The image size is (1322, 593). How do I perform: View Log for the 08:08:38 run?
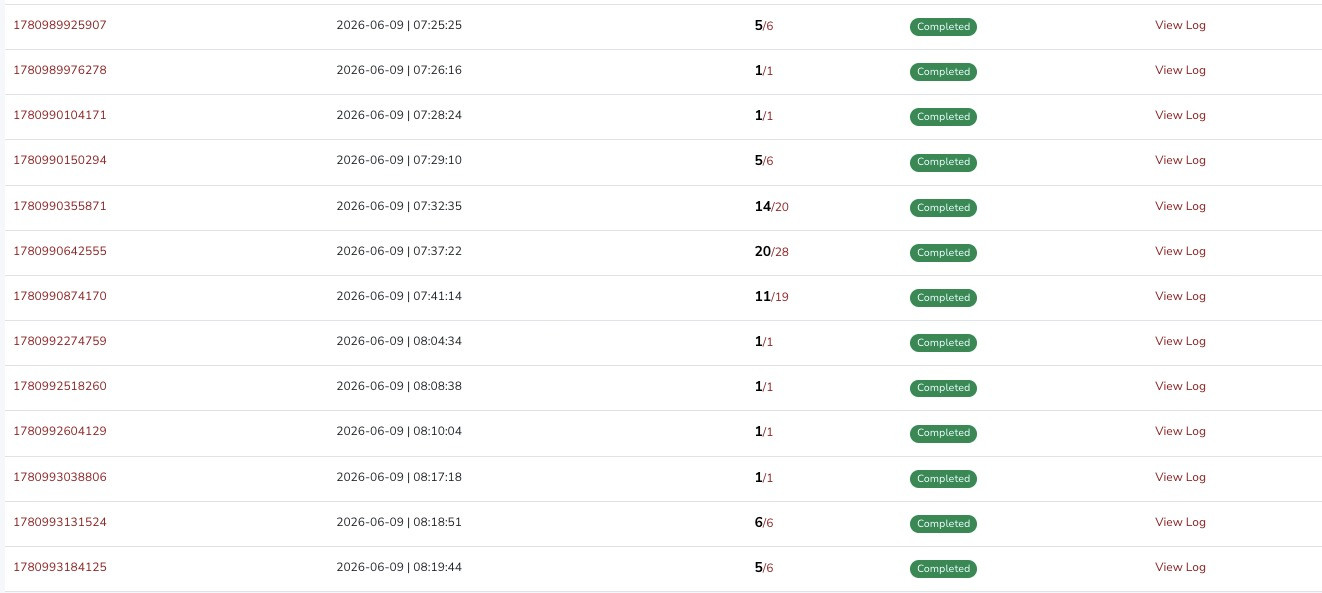(x=1180, y=386)
